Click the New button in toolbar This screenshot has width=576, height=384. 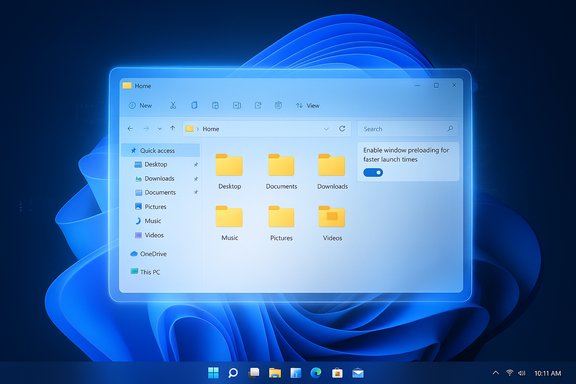pyautogui.click(x=140, y=105)
